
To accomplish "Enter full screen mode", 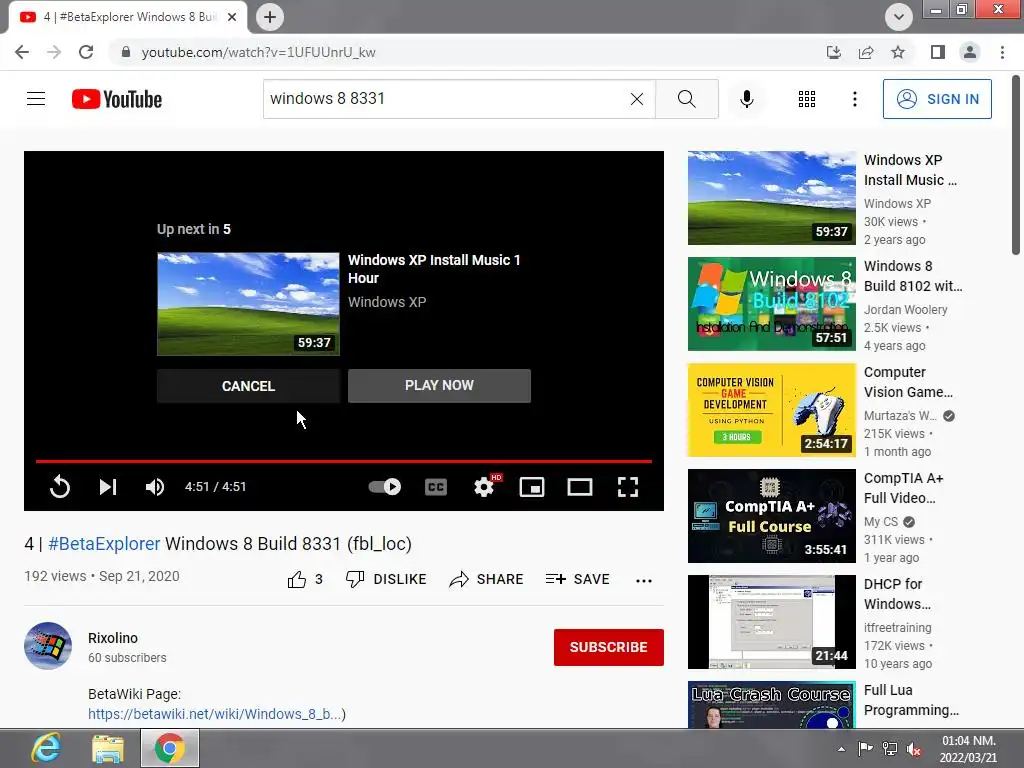I will tap(628, 487).
